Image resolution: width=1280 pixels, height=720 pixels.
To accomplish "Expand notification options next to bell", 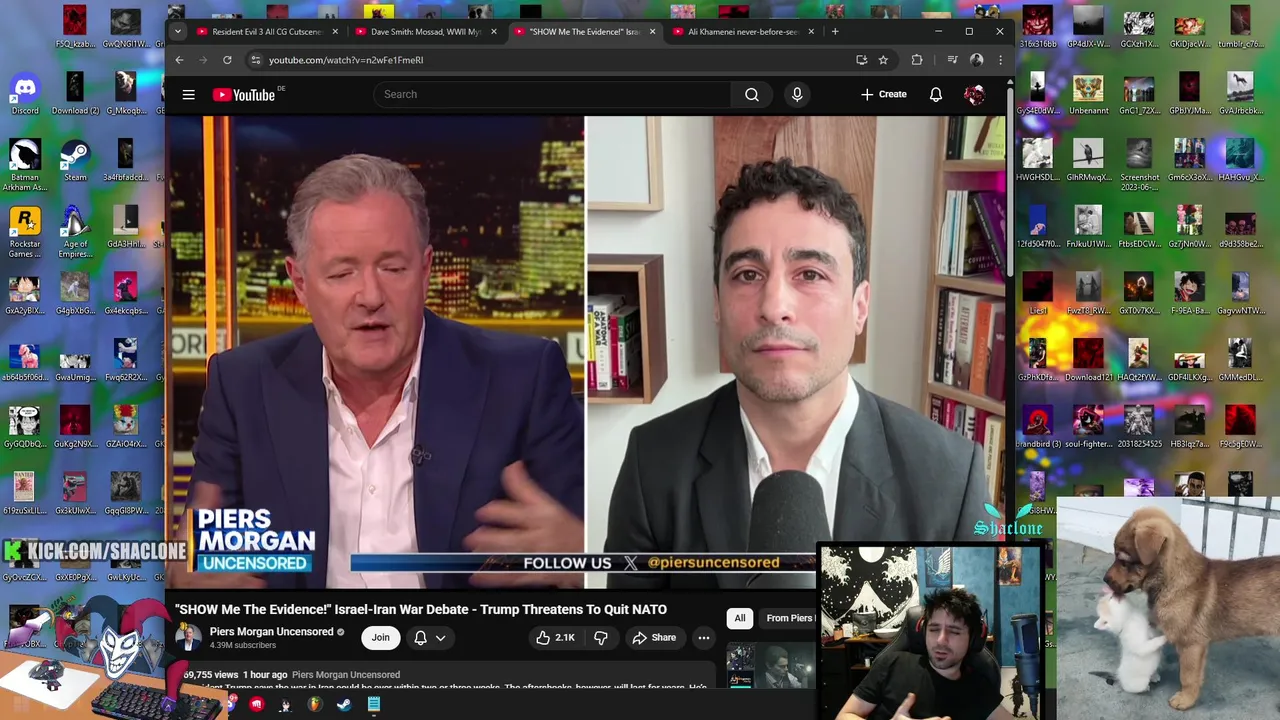I will tap(440, 638).
